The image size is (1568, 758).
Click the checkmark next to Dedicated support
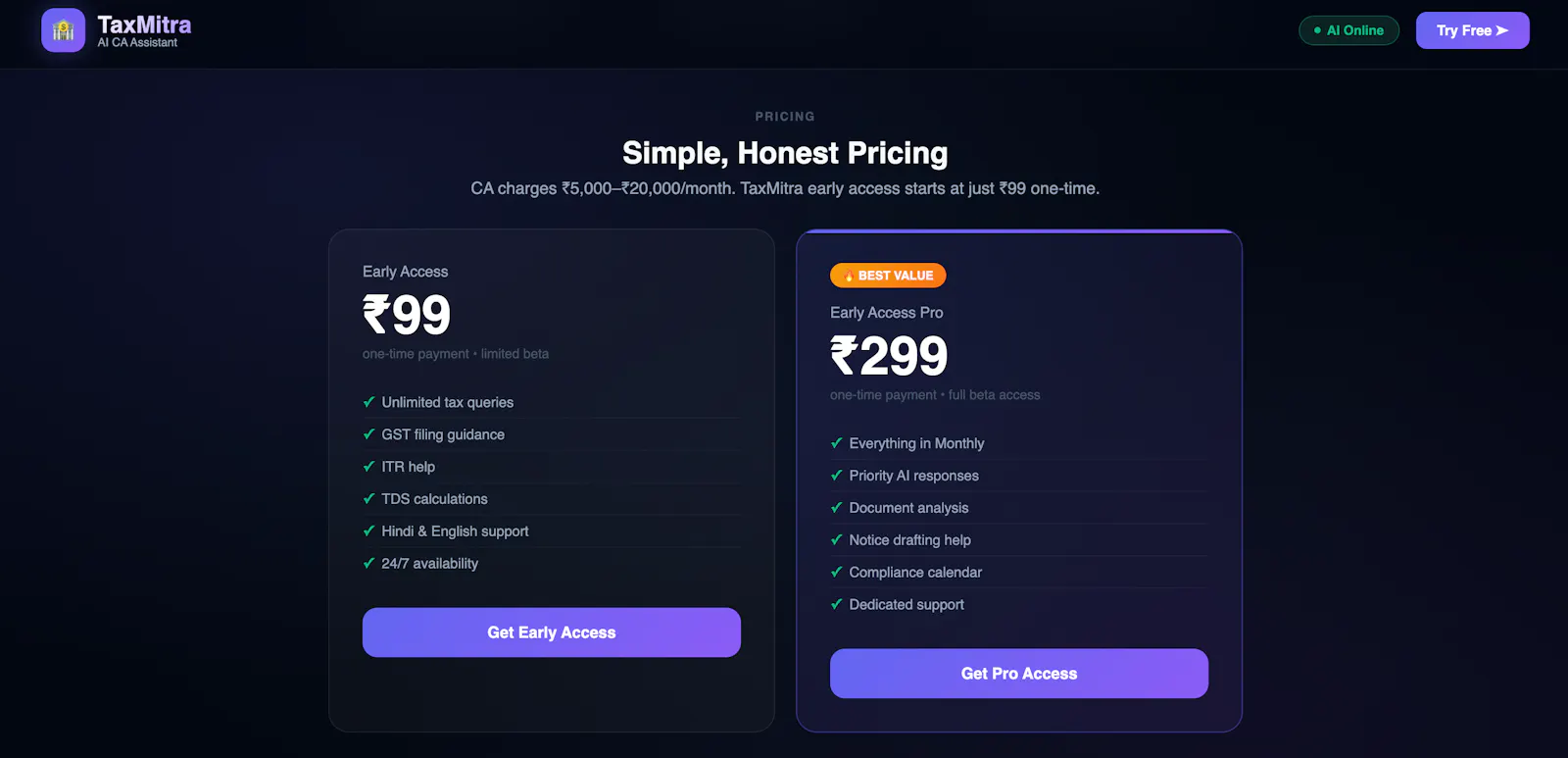(837, 605)
